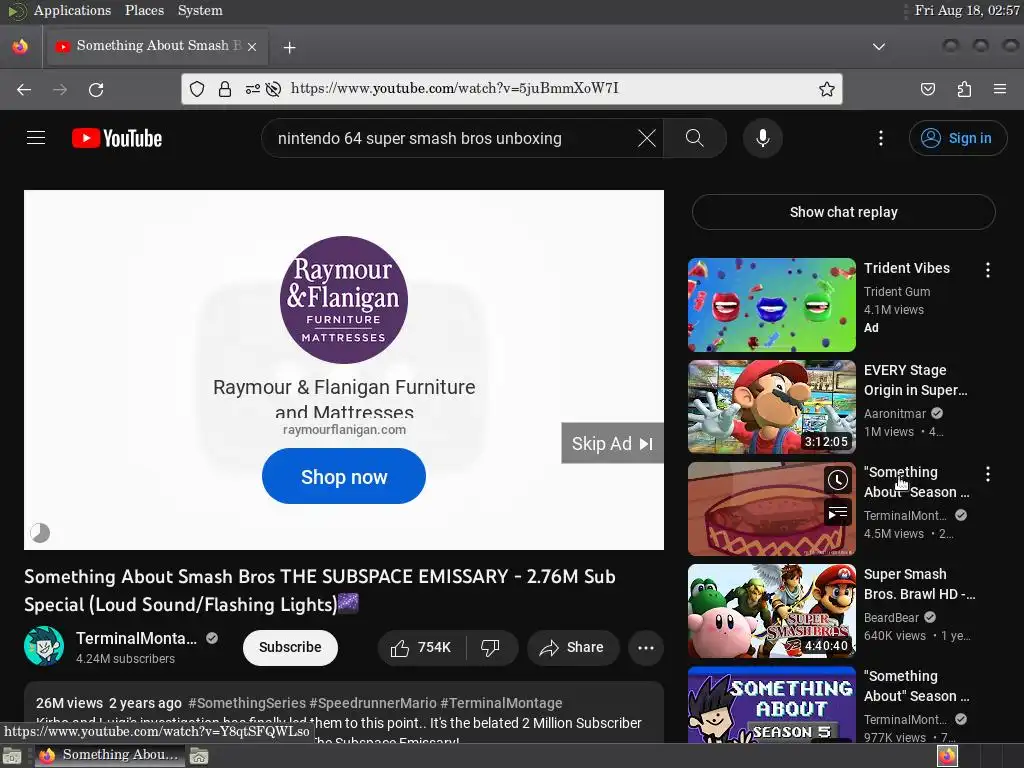Click the #SpeedrunnerMario hashtag
This screenshot has height=768, width=1024.
[x=373, y=703]
